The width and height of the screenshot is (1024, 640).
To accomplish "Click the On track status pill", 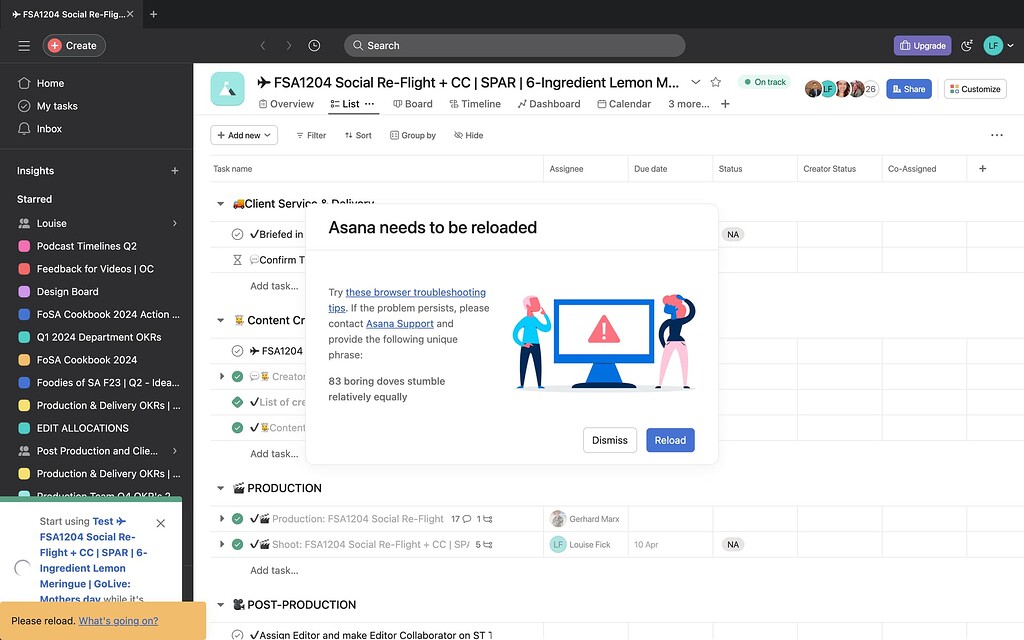I will click(x=764, y=82).
